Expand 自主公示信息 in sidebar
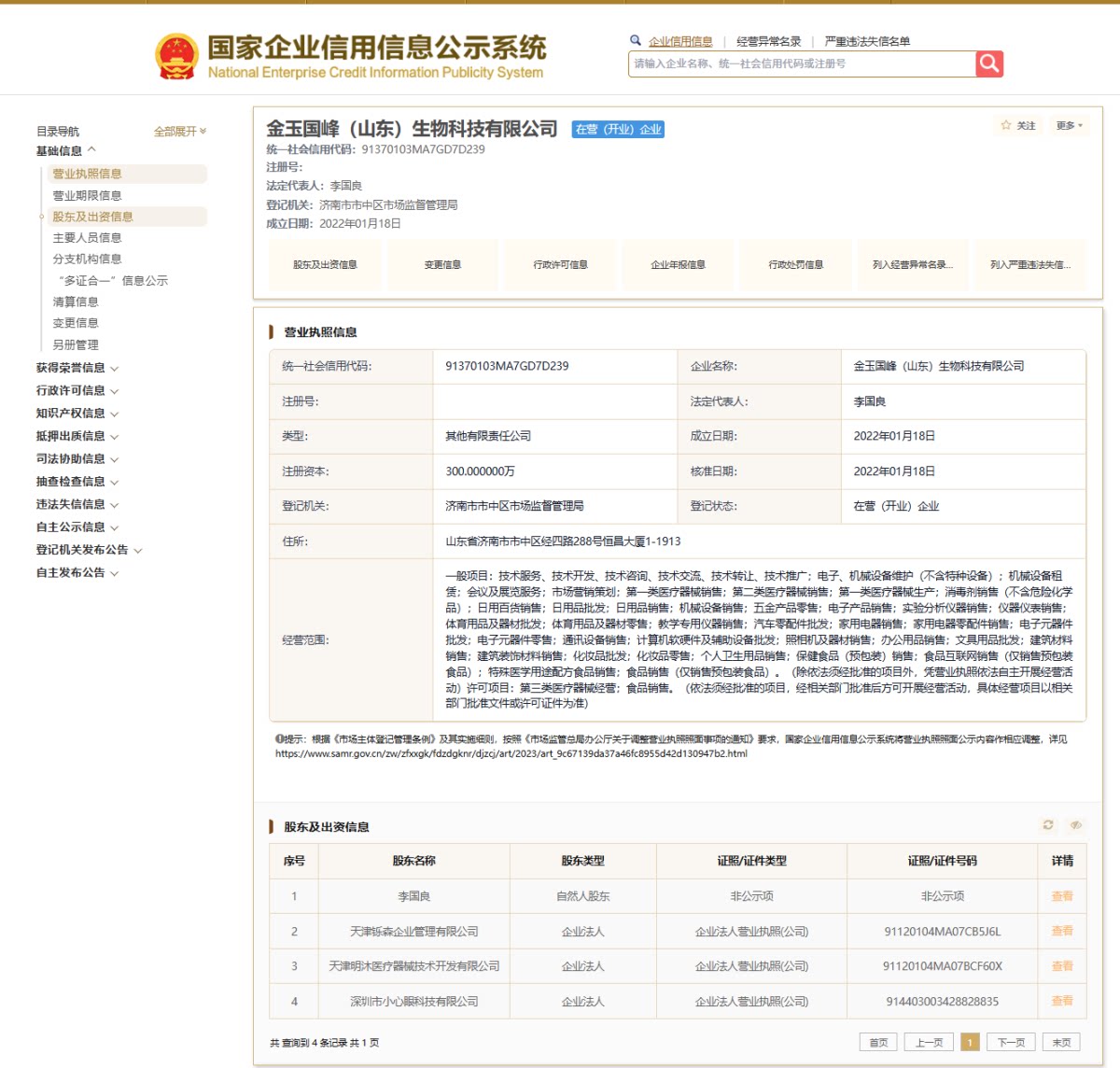The image size is (1120, 1068). (77, 527)
